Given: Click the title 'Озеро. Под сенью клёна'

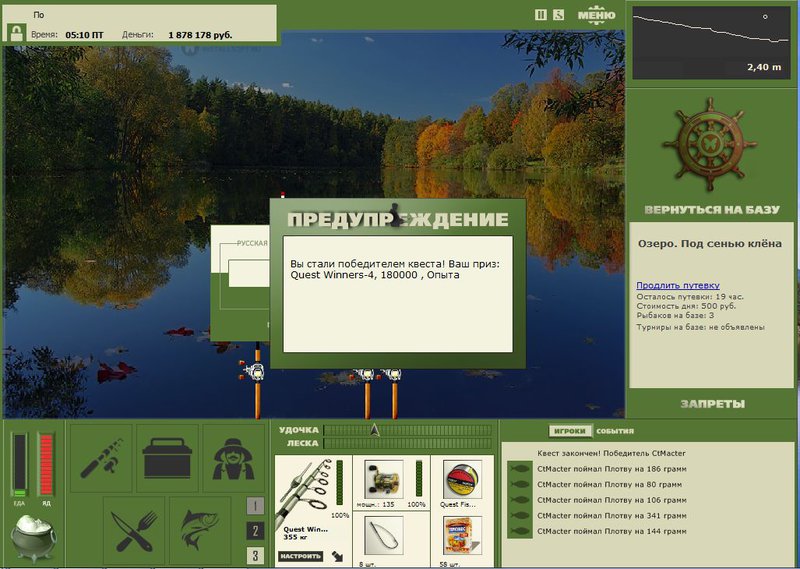Looking at the screenshot, I should (710, 243).
